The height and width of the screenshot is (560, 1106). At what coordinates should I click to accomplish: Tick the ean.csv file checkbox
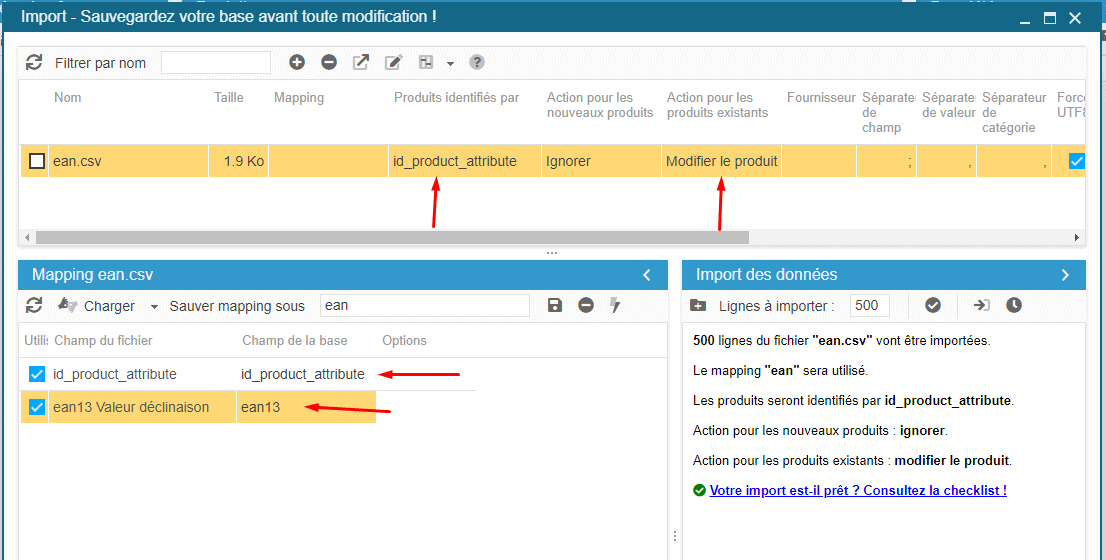(37, 161)
